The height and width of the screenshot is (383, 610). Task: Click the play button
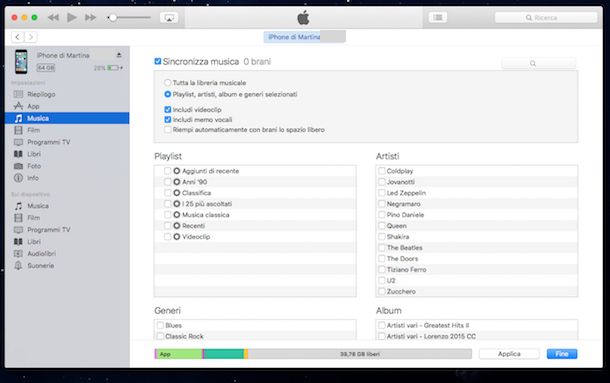coord(72,18)
